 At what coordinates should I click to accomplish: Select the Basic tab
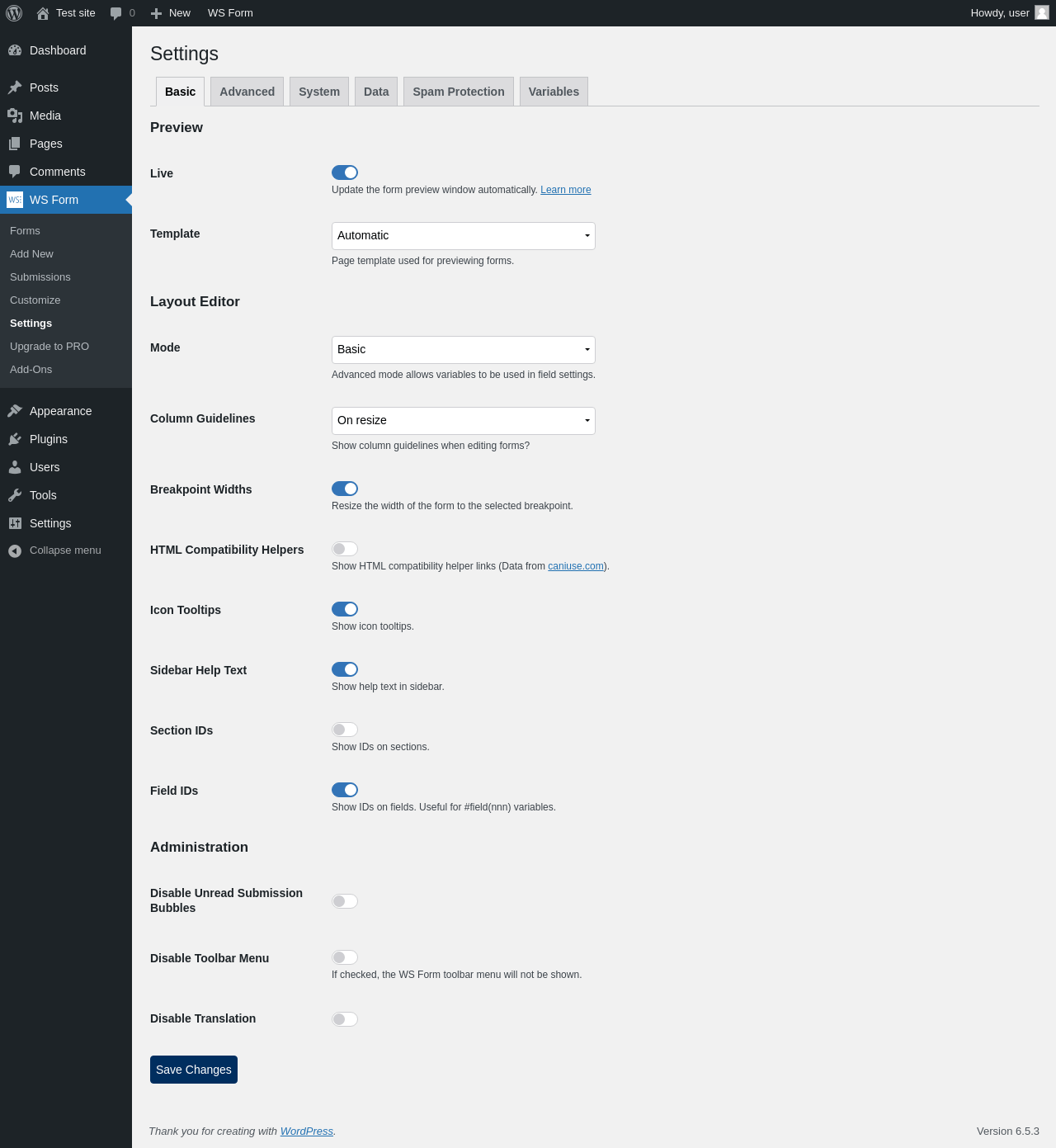[180, 92]
